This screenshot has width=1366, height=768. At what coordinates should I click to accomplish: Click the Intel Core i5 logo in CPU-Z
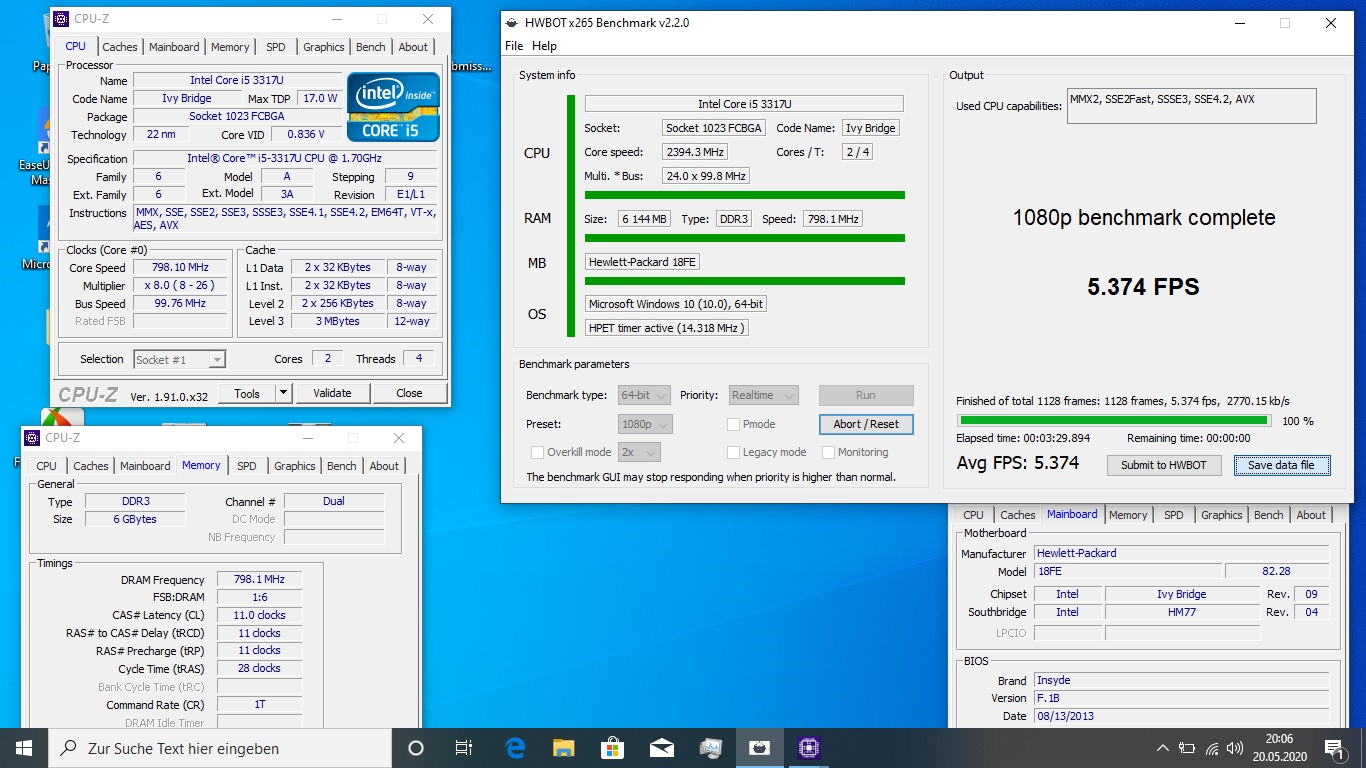pos(393,107)
